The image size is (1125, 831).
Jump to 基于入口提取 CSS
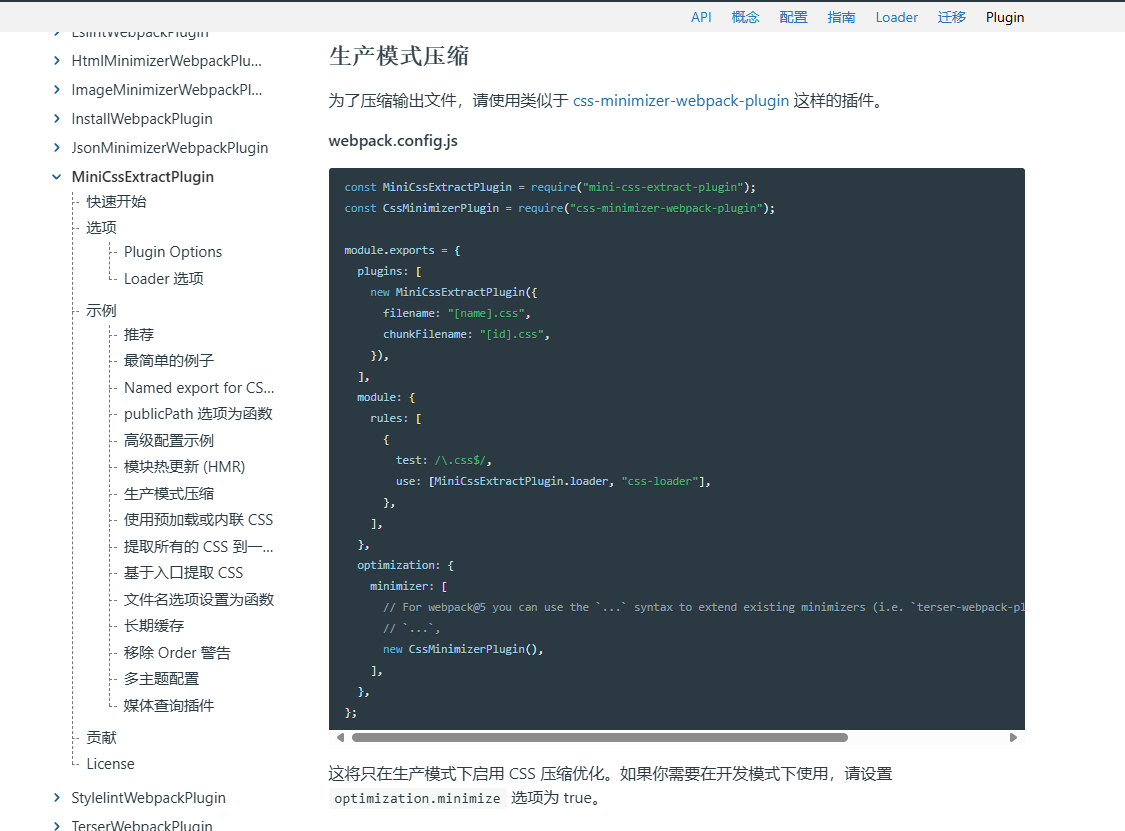(x=183, y=573)
